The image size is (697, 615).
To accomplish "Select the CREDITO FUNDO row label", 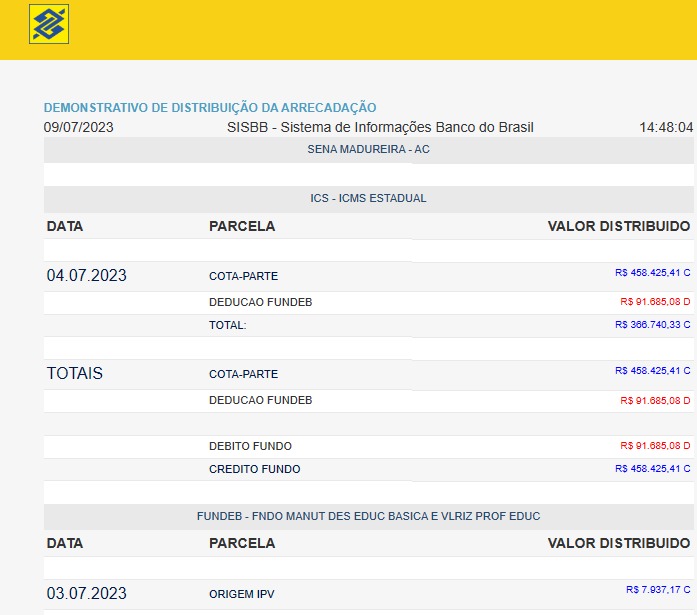I will pyautogui.click(x=254, y=469).
